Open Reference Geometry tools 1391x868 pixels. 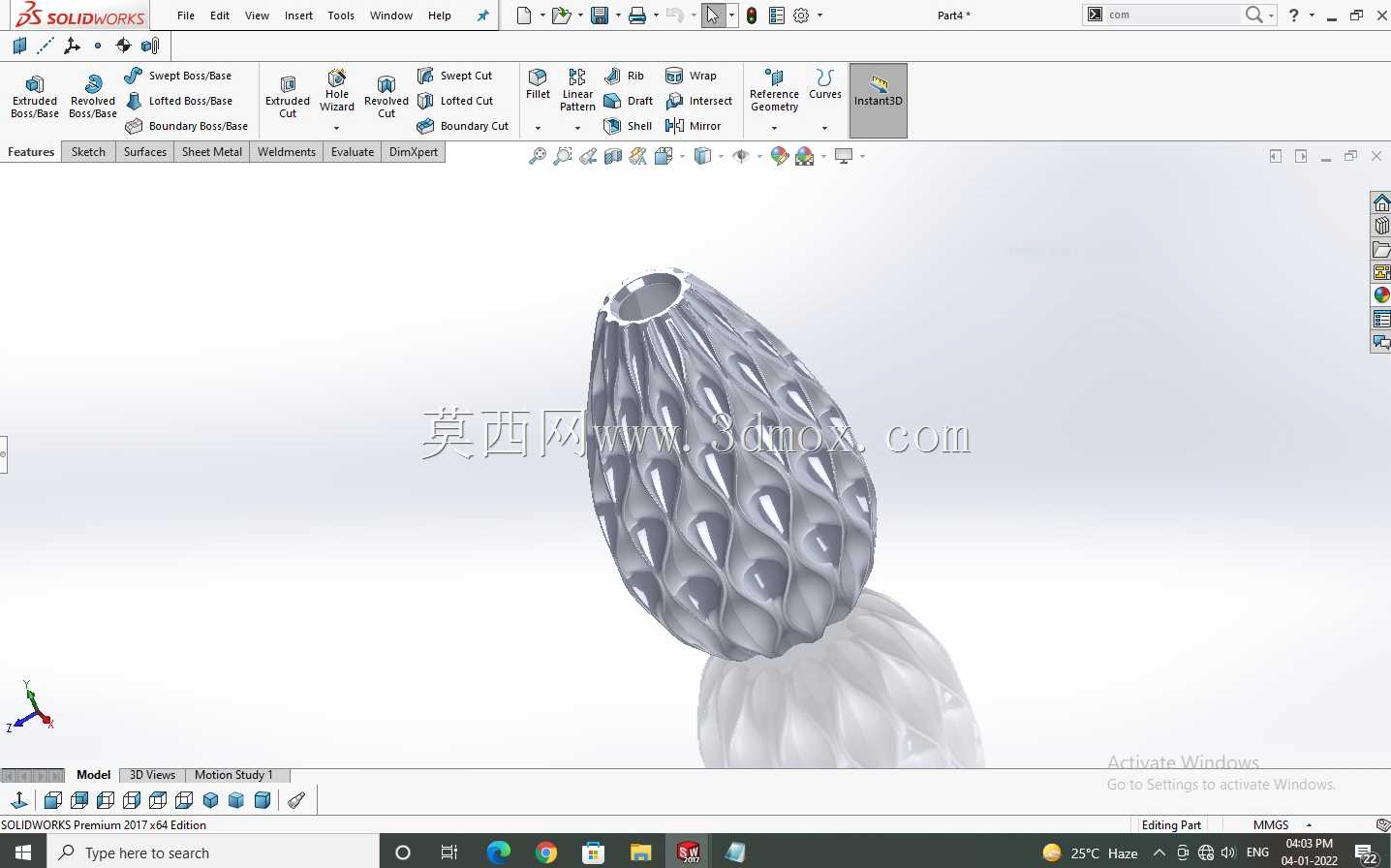tap(774, 90)
